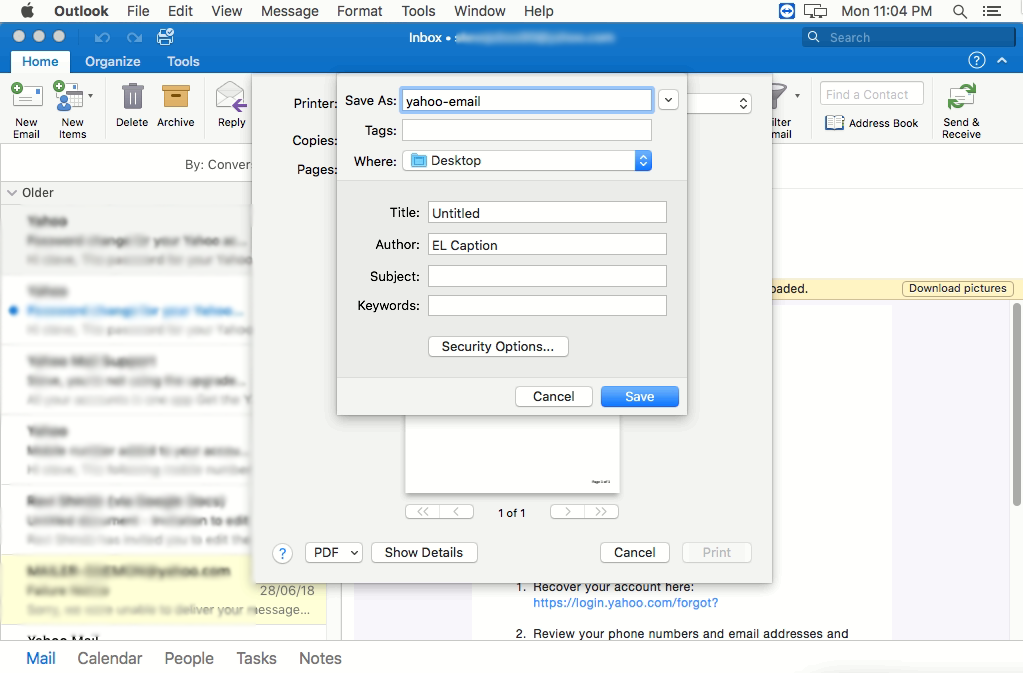Cancel the save dialog
Viewport: 1023px width, 673px height.
click(553, 396)
